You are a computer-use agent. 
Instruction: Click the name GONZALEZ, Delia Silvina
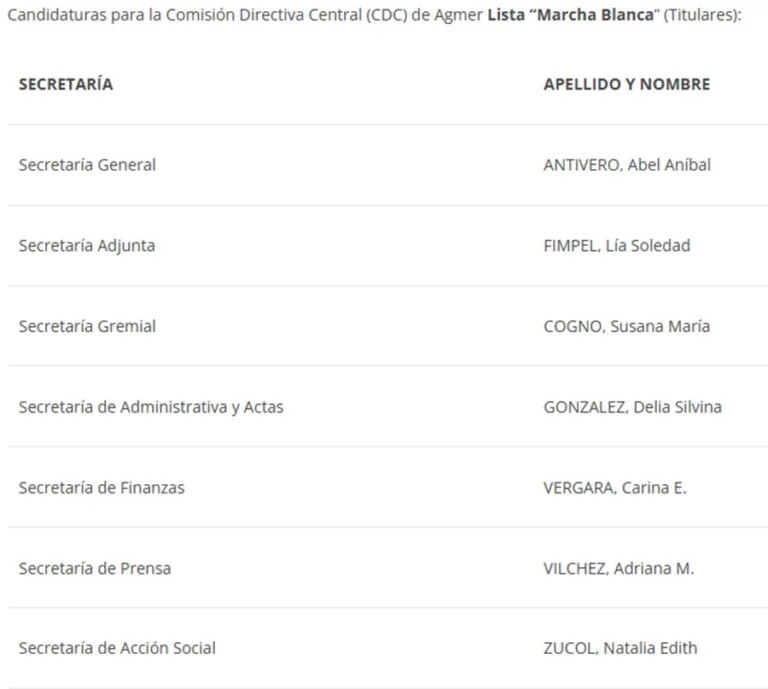632,407
